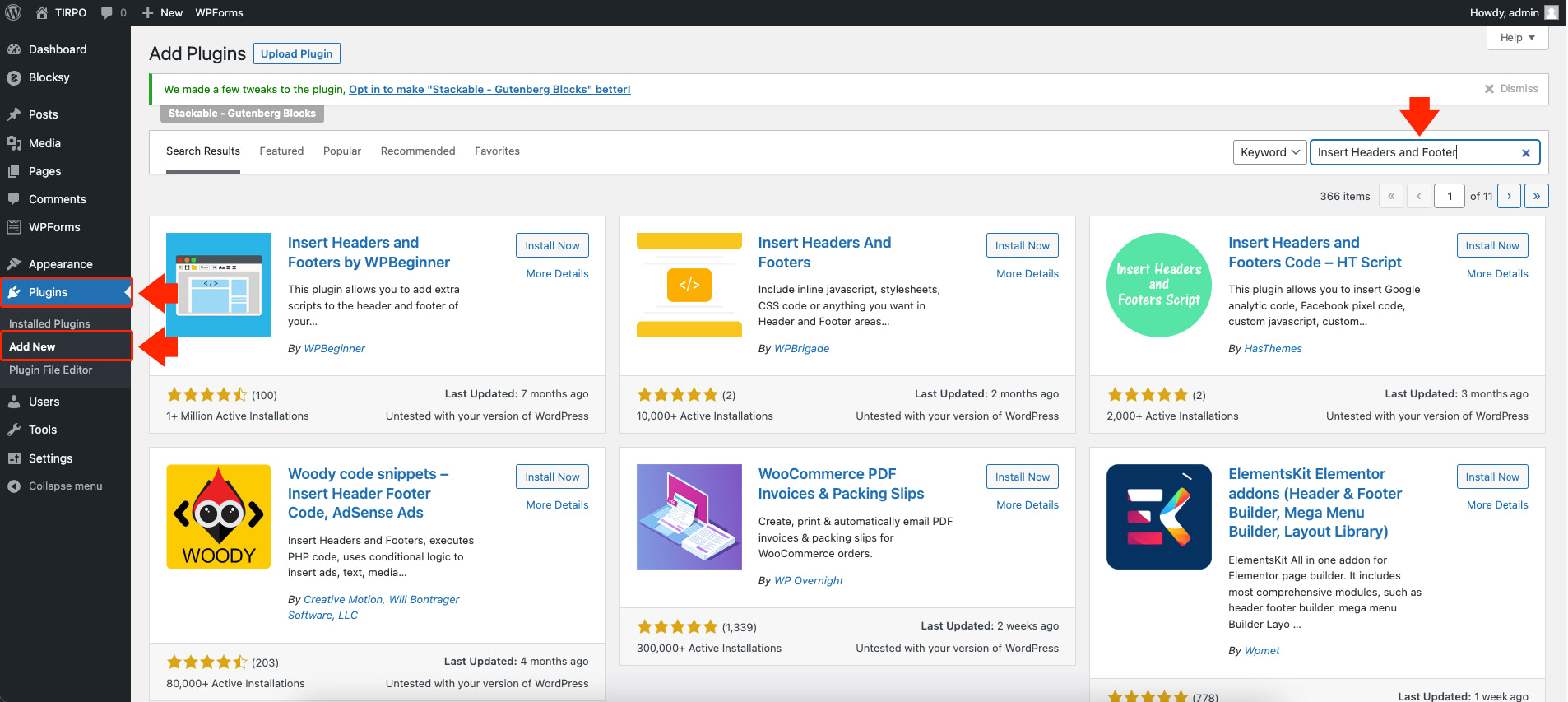Screen dimensions: 1568x702
Task: Click the Appearance paintbrush icon
Action: 14,264
